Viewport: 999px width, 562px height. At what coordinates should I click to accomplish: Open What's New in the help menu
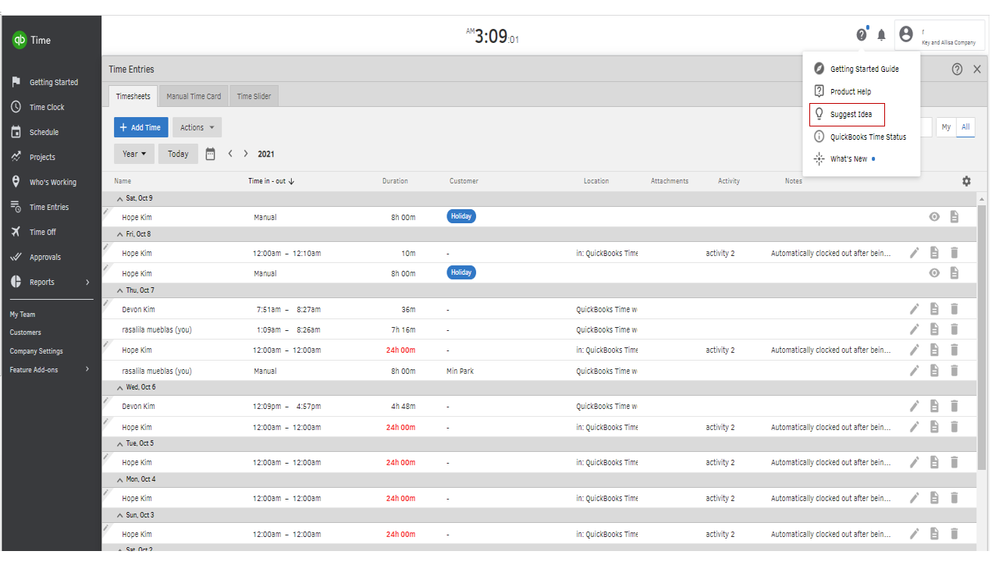844,159
